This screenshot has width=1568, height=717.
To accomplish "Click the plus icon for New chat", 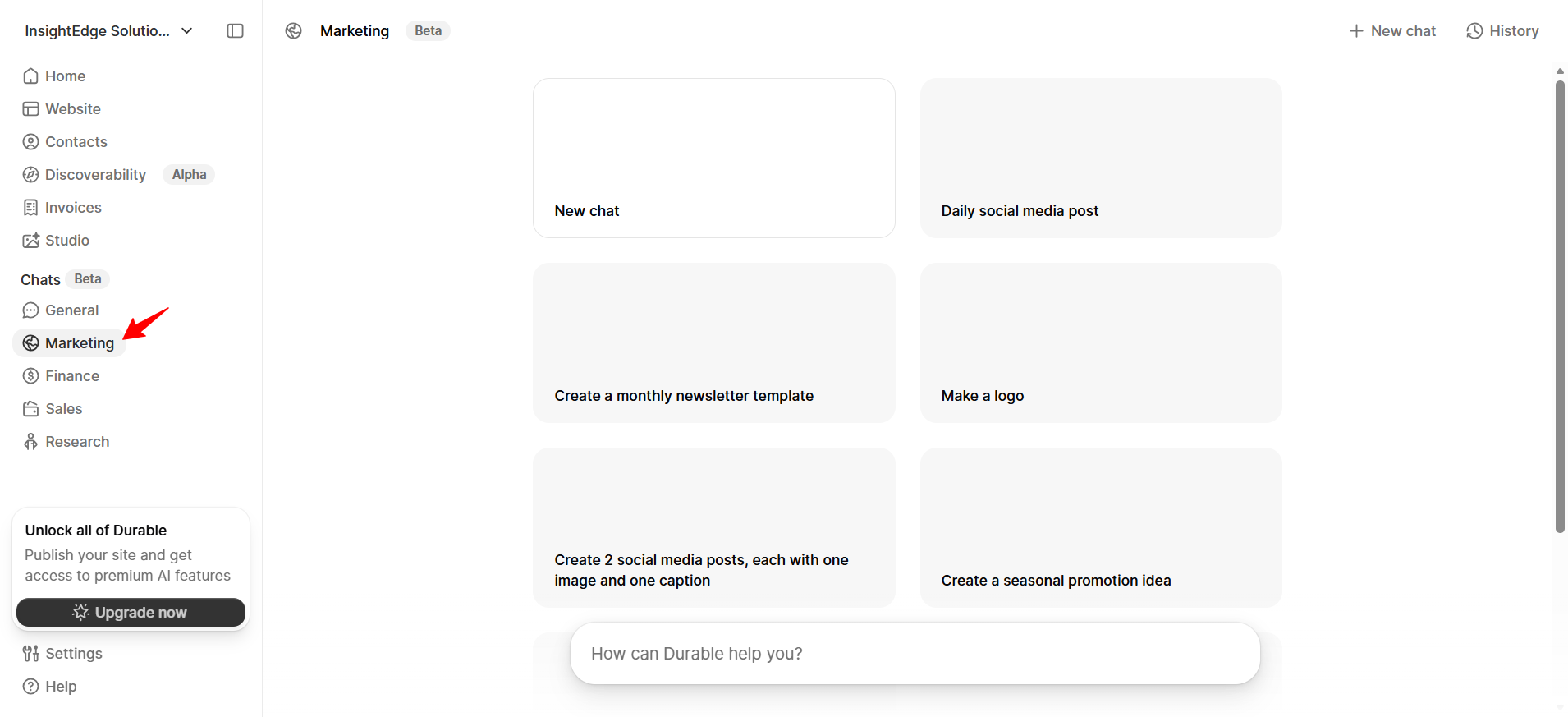I will pos(1356,31).
